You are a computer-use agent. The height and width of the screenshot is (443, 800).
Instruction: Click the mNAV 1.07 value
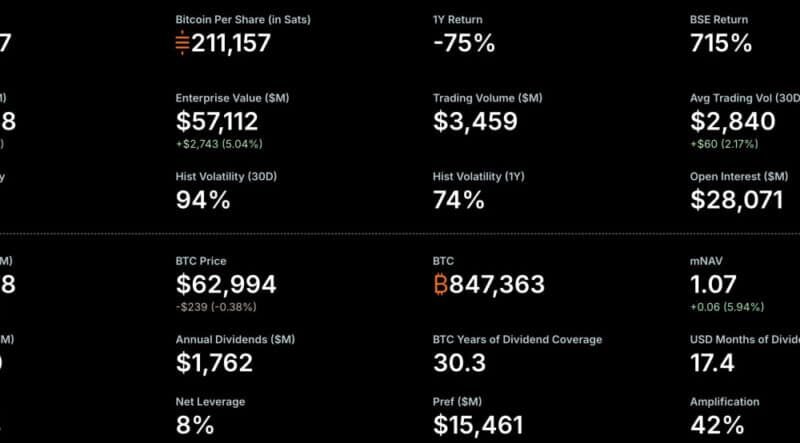pos(713,284)
